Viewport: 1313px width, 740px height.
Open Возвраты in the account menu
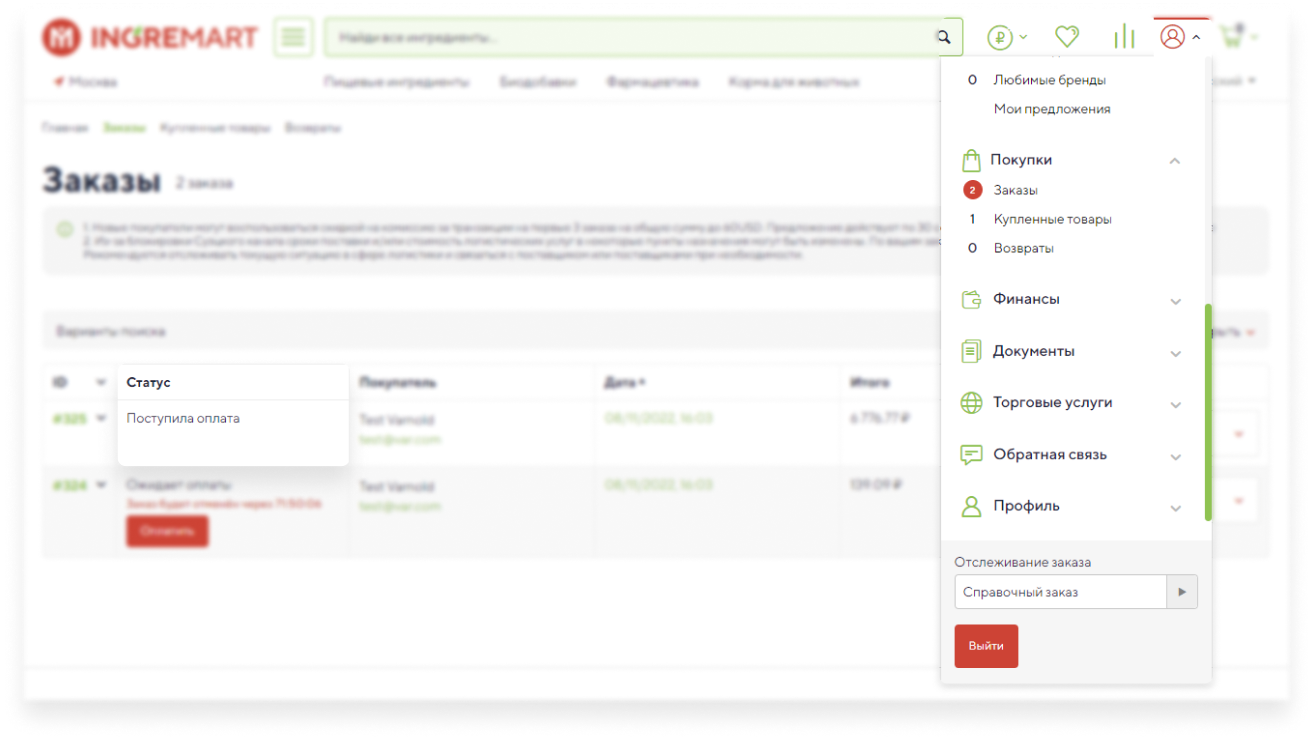[1023, 248]
